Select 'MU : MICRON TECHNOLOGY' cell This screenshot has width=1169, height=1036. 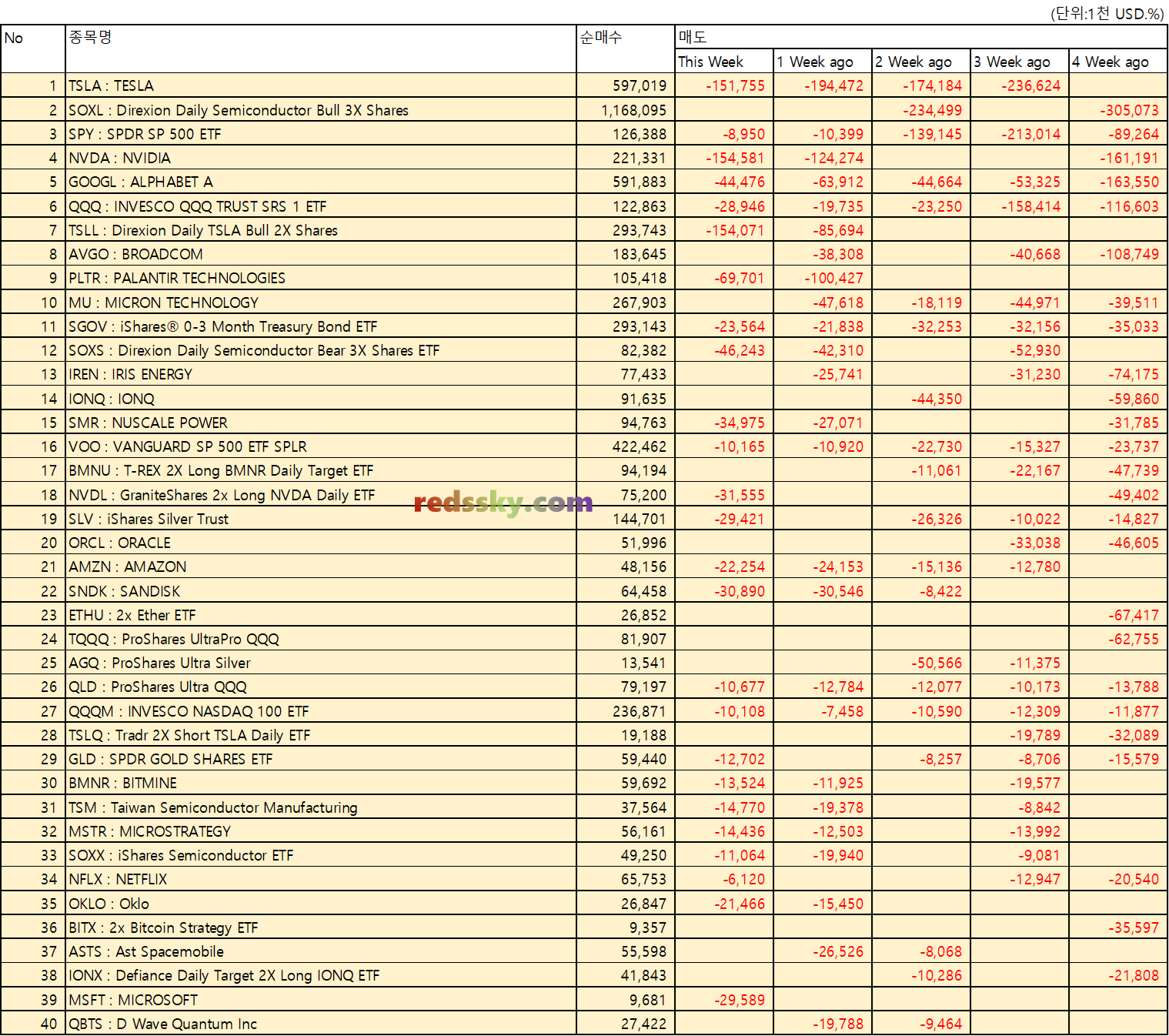[321, 302]
